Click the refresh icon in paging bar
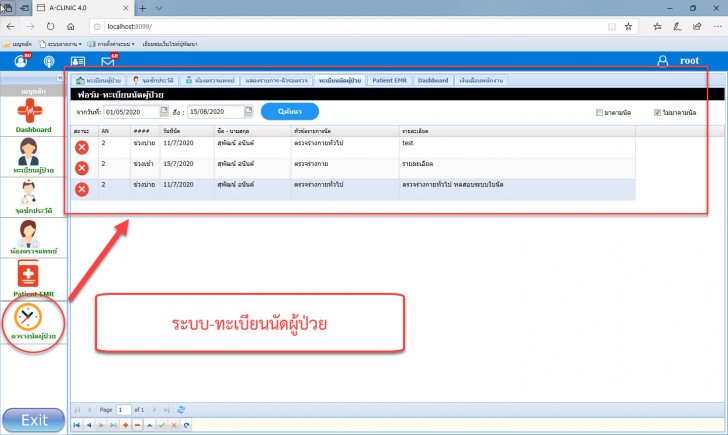728x435 pixels. (x=181, y=409)
